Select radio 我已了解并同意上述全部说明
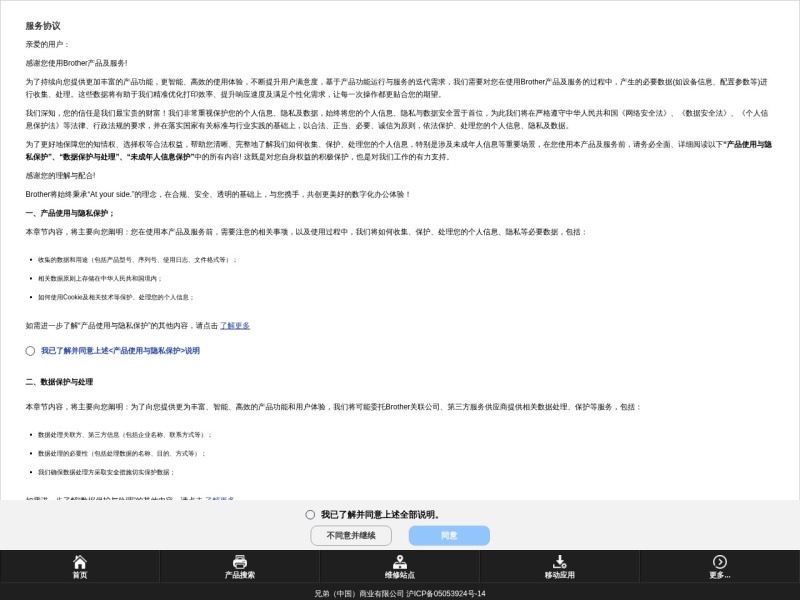Image resolution: width=800 pixels, height=600 pixels. click(310, 515)
